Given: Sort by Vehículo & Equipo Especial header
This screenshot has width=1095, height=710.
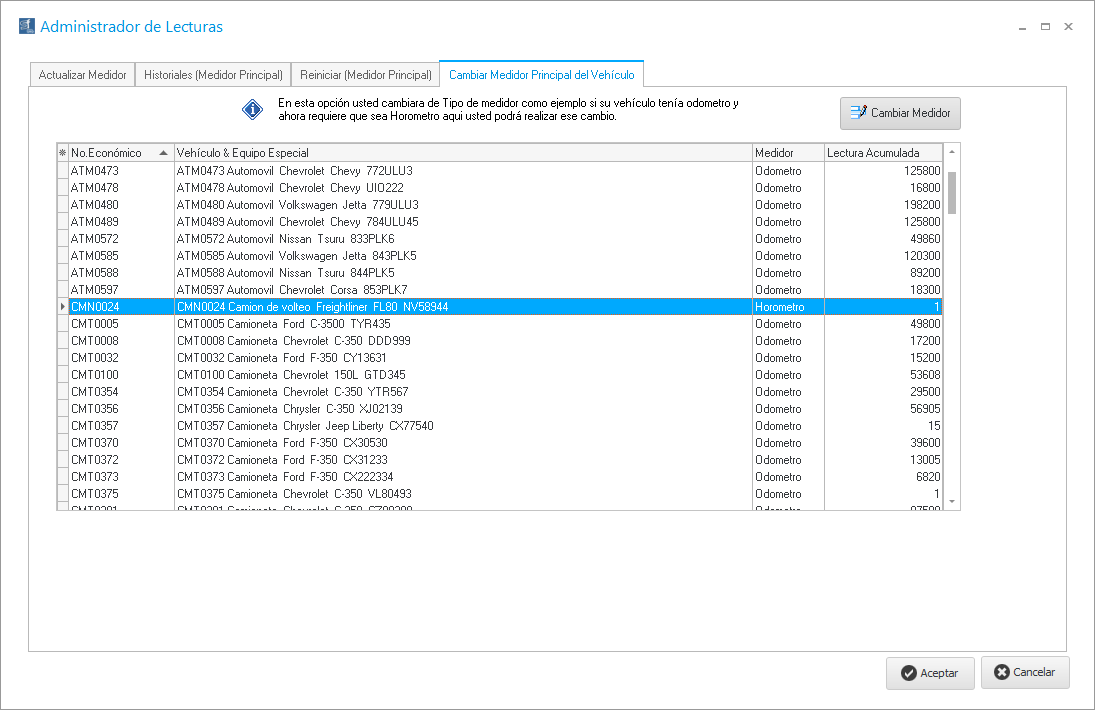Looking at the screenshot, I should (x=460, y=153).
